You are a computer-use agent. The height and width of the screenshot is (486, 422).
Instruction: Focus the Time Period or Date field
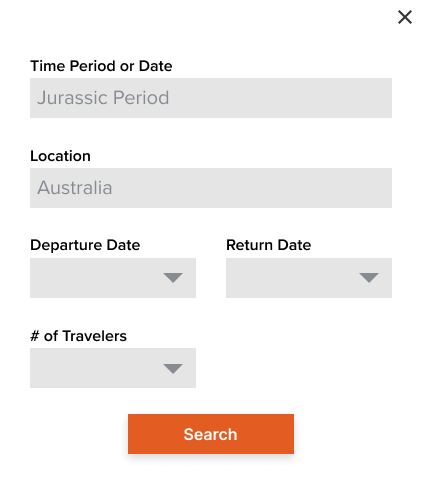[211, 98]
